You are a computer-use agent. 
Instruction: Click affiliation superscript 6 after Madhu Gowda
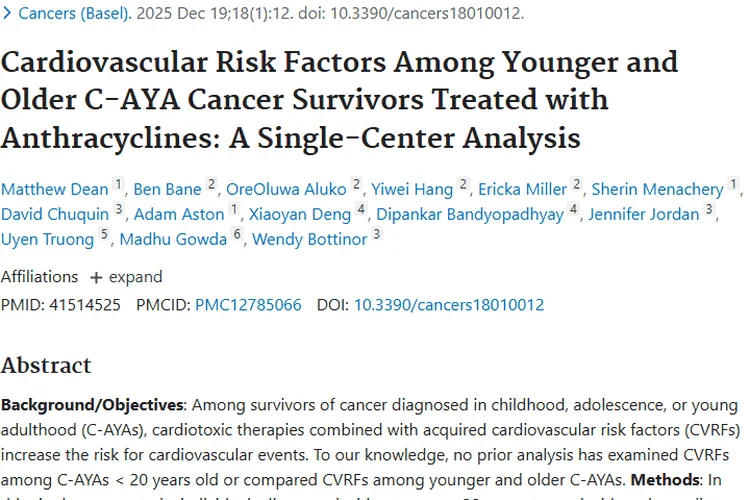(236, 235)
